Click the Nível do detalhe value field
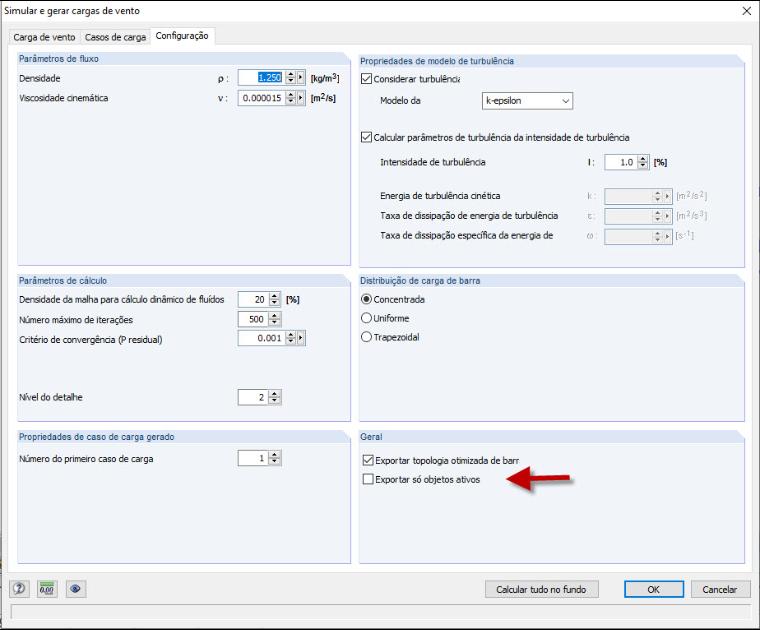 click(253, 397)
